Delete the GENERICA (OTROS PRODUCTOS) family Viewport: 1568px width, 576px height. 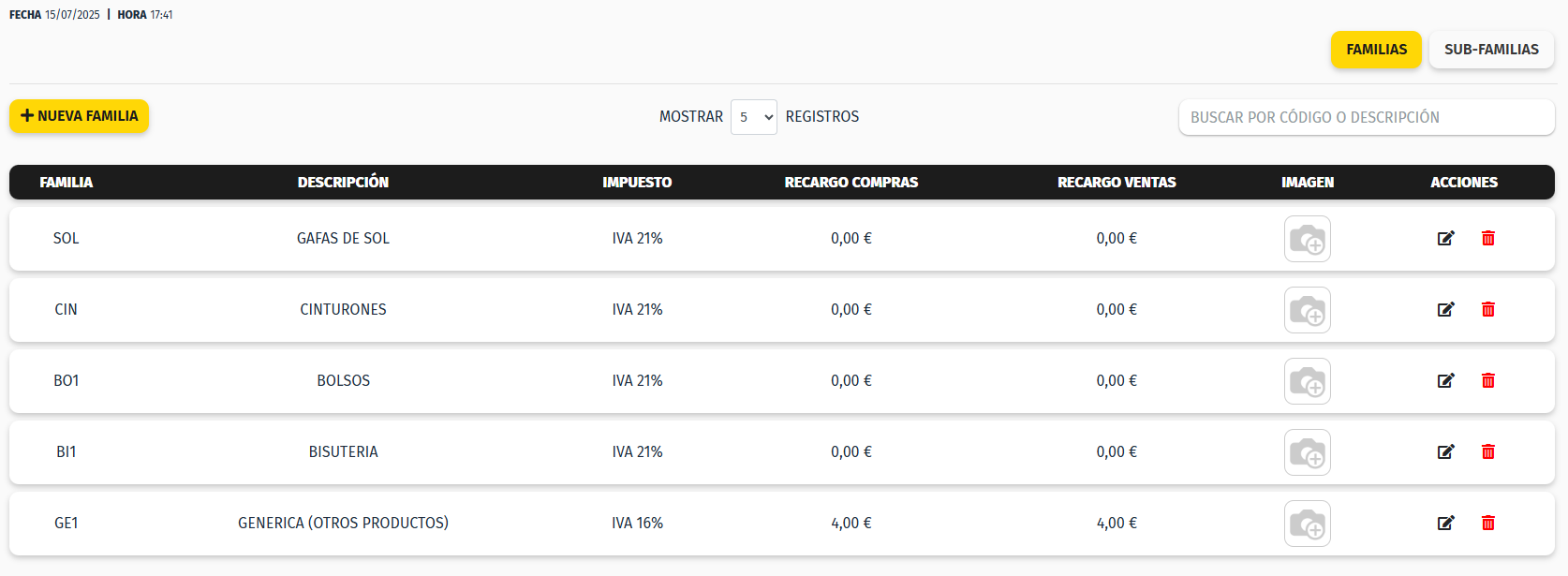[1487, 523]
